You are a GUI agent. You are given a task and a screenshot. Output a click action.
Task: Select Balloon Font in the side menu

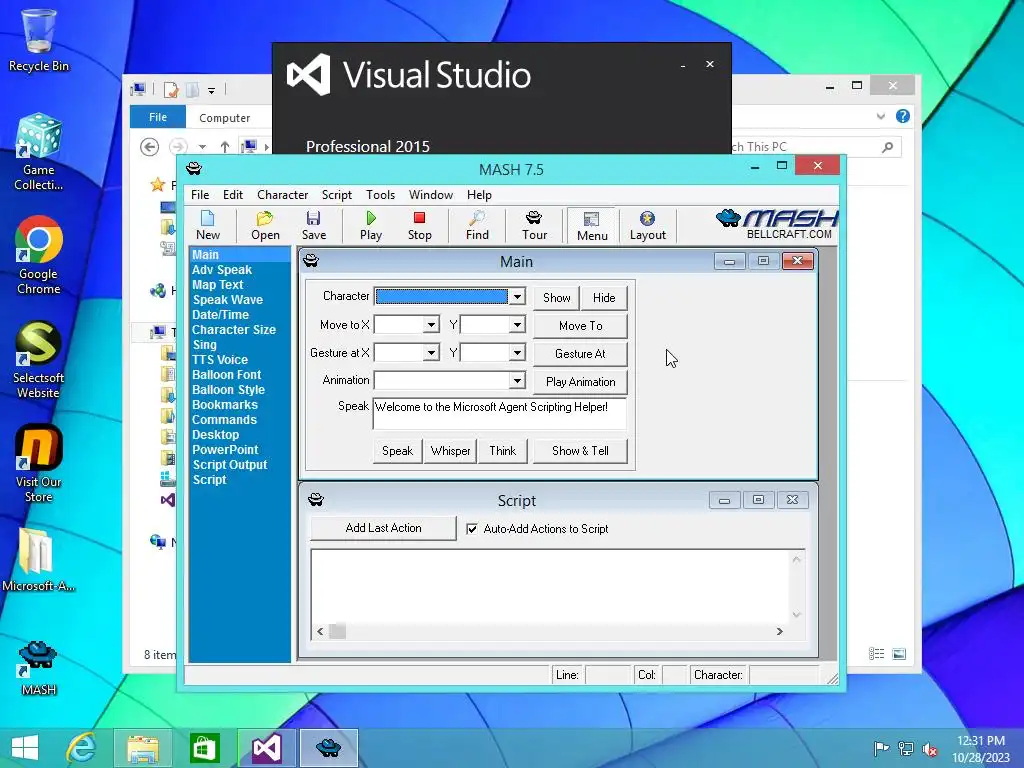227,375
